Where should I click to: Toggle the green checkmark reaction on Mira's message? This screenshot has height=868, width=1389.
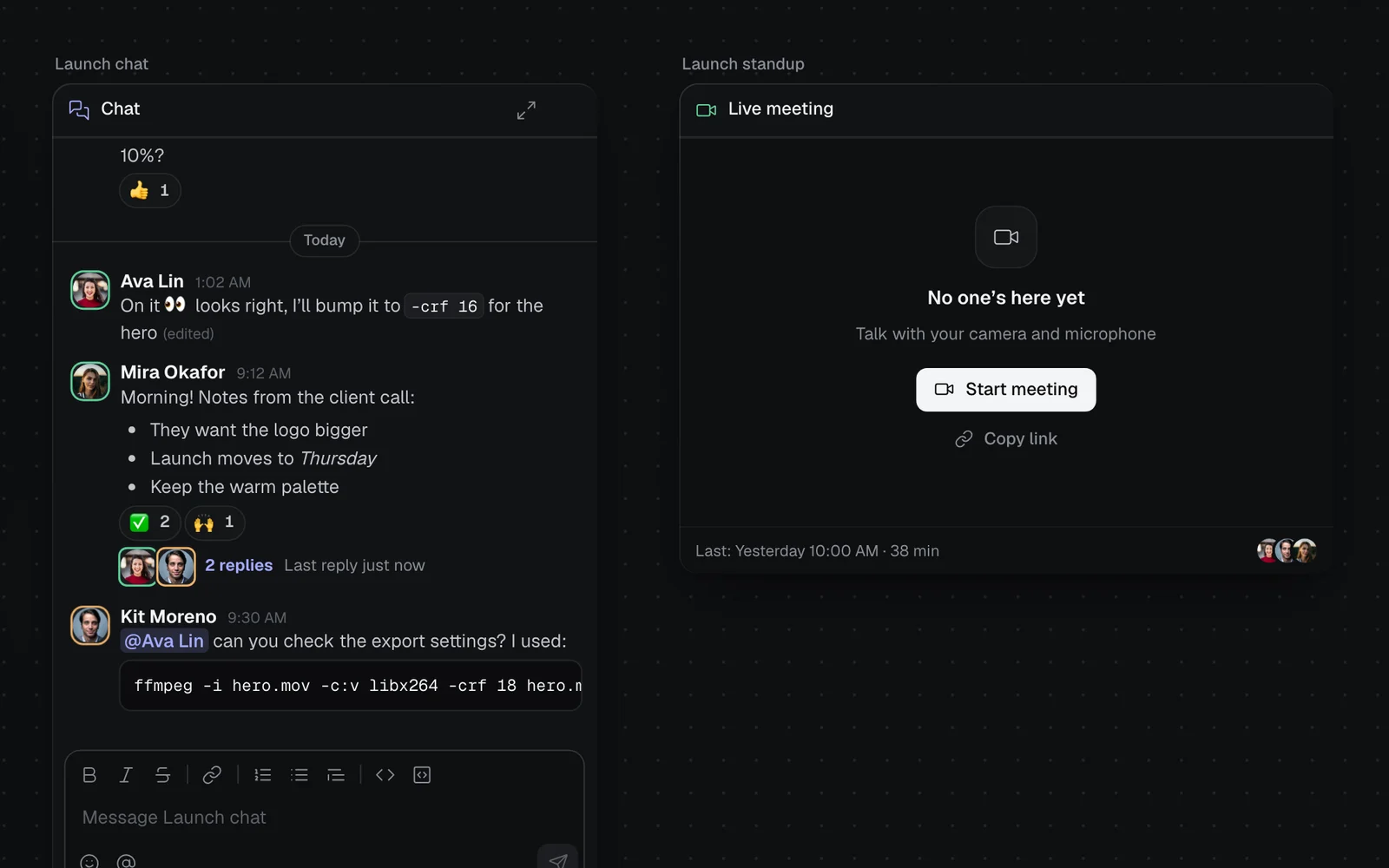pyautogui.click(x=149, y=523)
